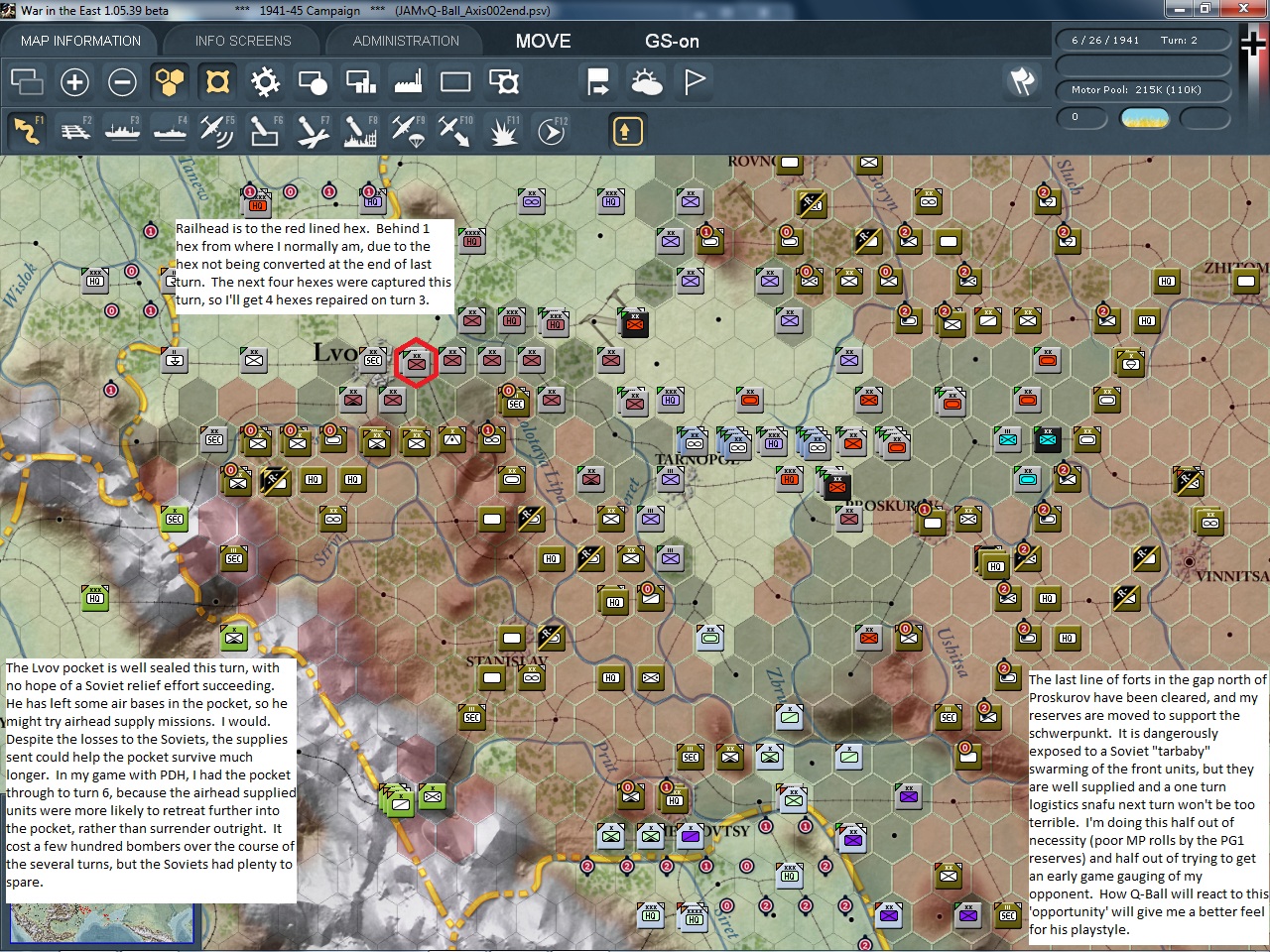Select the F10 air transfer mode

tap(455, 131)
